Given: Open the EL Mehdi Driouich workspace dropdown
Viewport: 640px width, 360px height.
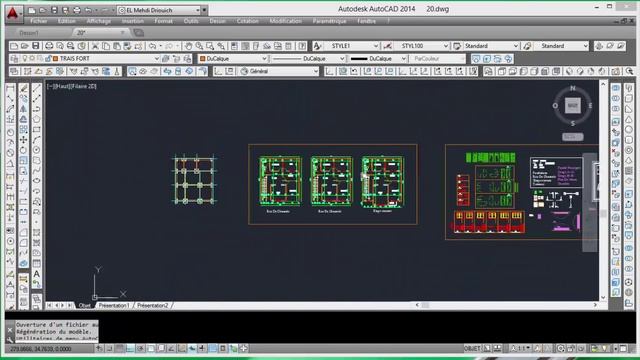Looking at the screenshot, I should pyautogui.click(x=198, y=10).
